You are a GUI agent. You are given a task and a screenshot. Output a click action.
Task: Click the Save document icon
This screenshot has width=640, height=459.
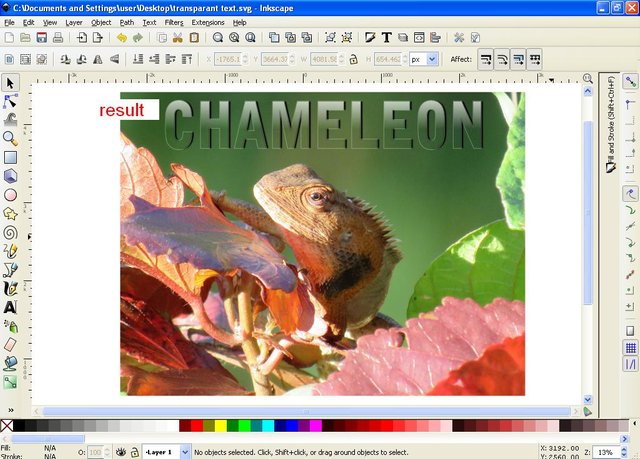(42, 38)
